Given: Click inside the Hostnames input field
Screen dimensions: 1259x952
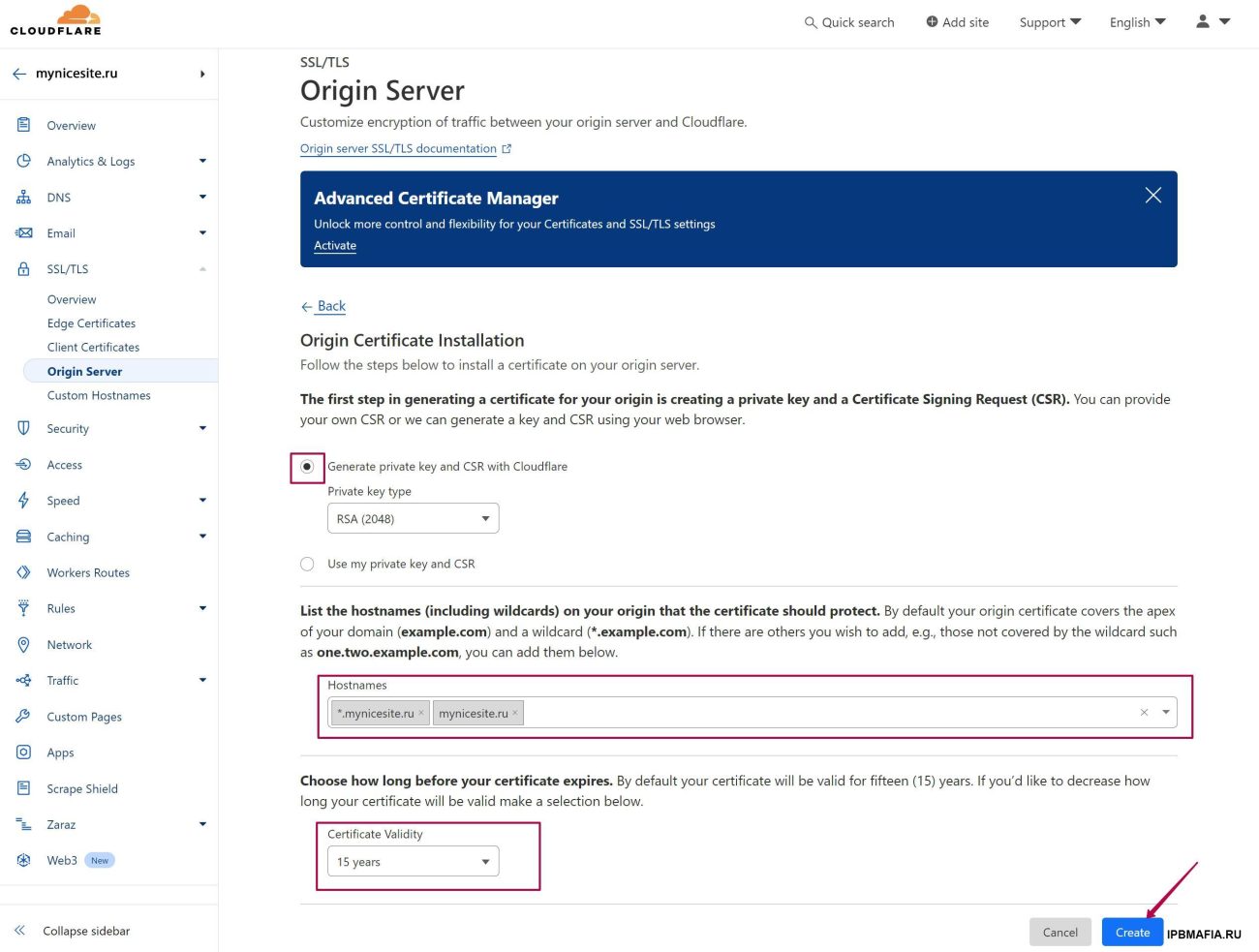Looking at the screenshot, I should (752, 713).
